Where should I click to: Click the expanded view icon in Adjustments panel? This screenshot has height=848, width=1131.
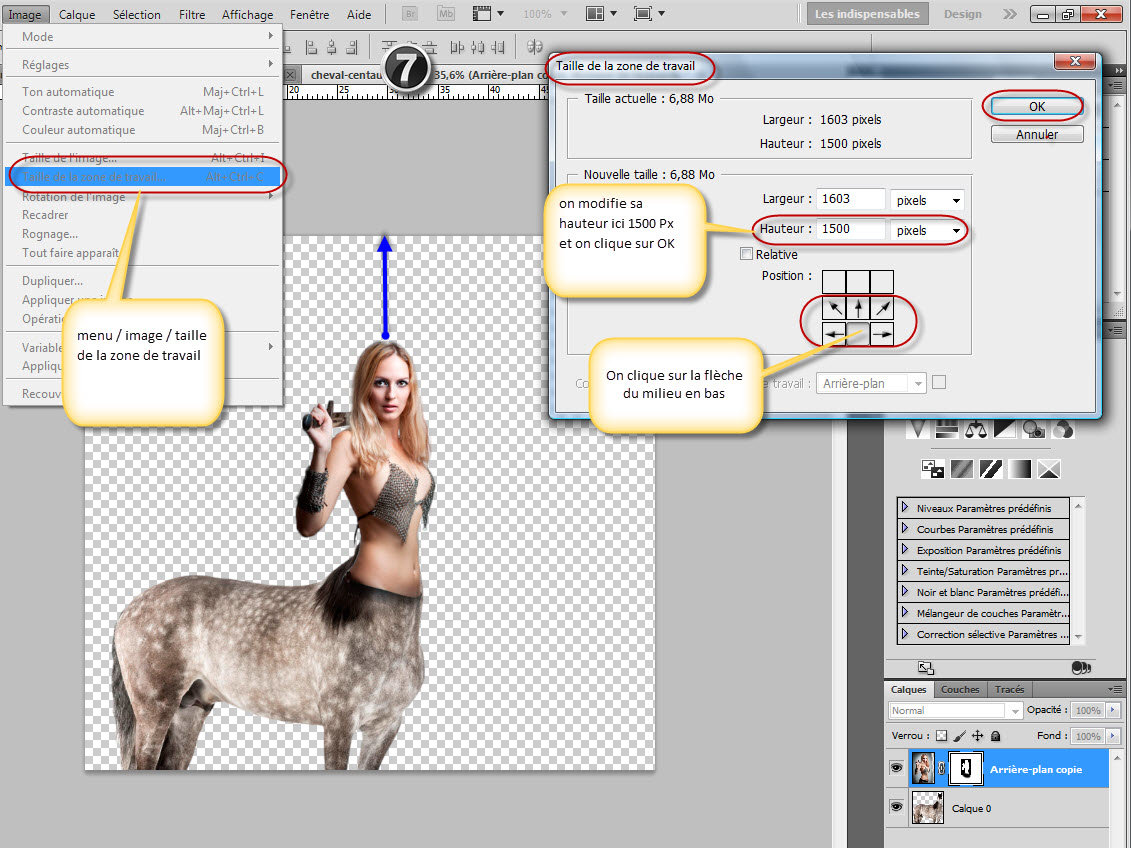[926, 668]
